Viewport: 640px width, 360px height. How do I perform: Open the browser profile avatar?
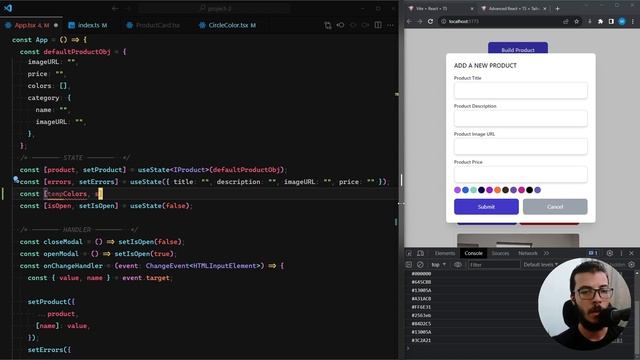click(622, 21)
